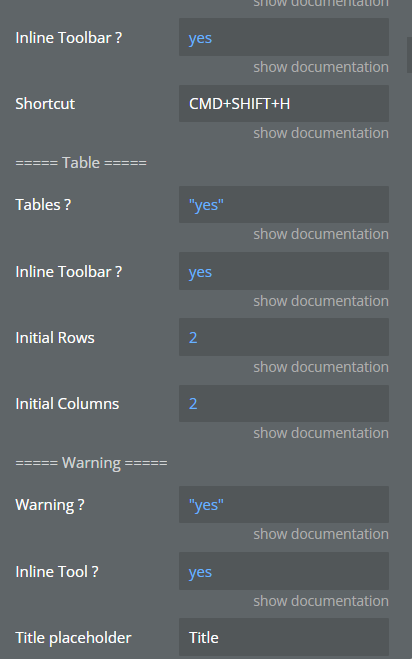The height and width of the screenshot is (659, 412).
Task: Toggle the Inline Tool ? yes field
Action: pos(284,571)
